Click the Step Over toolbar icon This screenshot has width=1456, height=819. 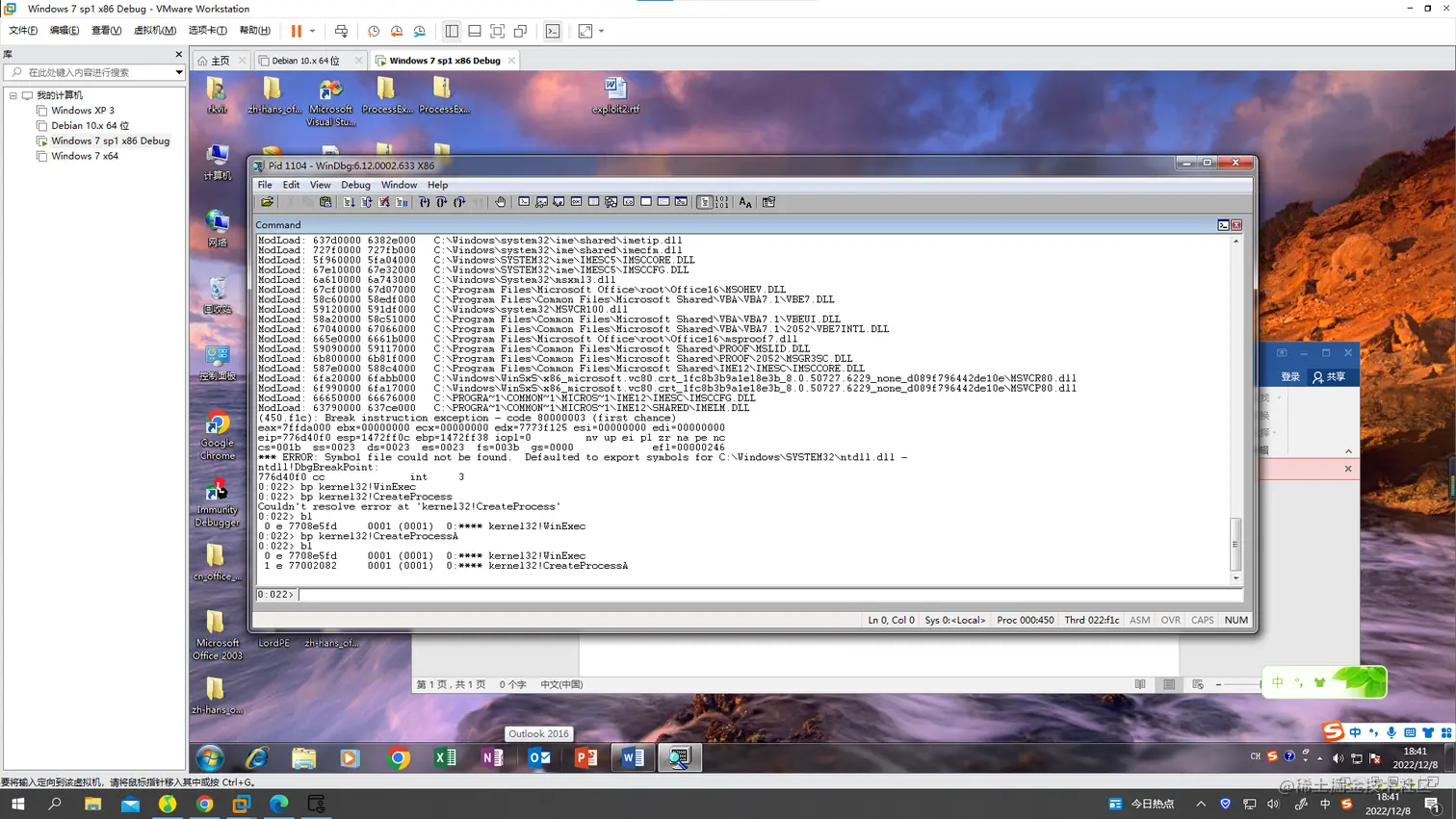click(x=441, y=202)
